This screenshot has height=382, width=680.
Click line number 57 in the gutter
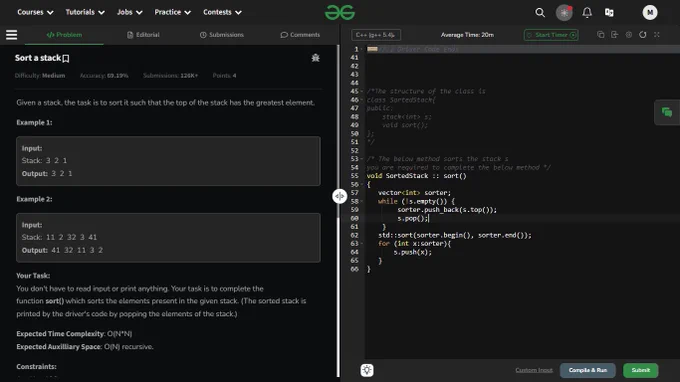[x=355, y=193]
